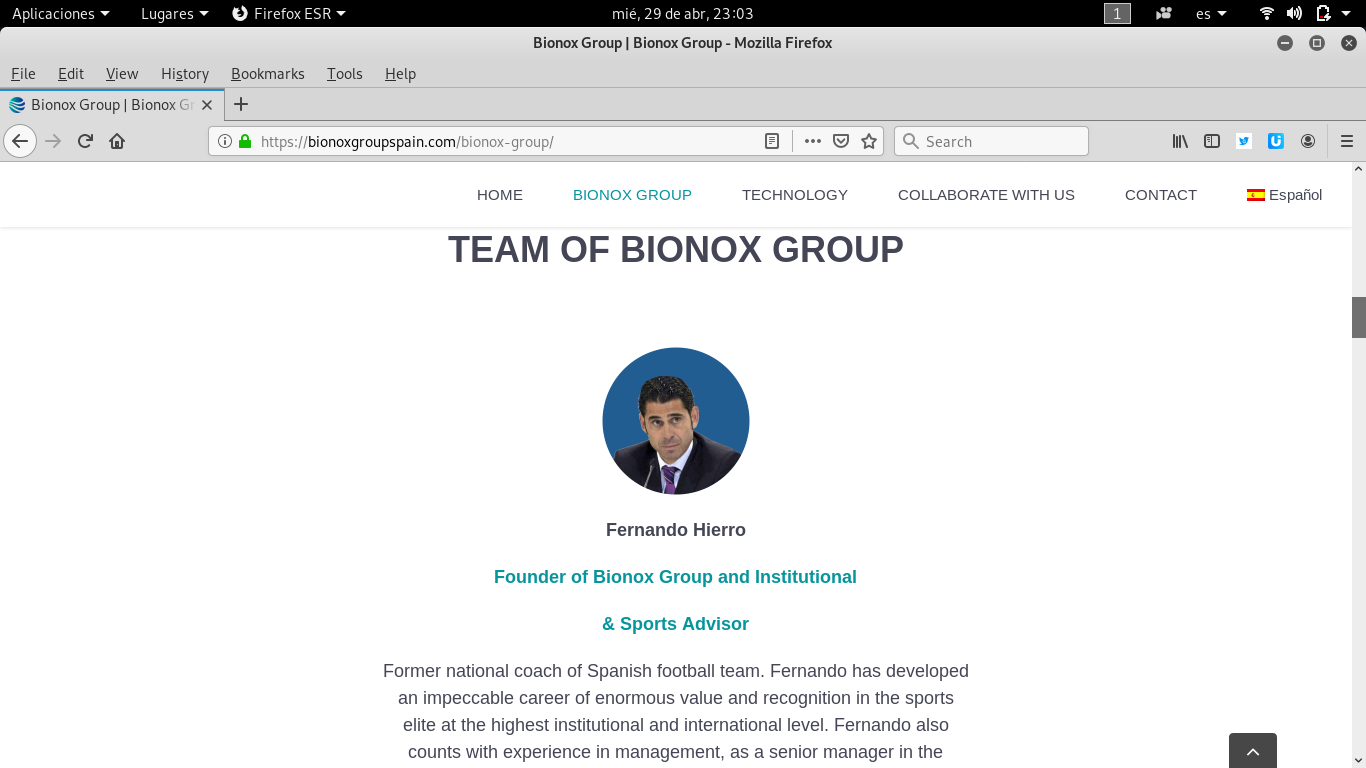Open the Aplicaciones menu
This screenshot has width=1366, height=768.
point(60,13)
